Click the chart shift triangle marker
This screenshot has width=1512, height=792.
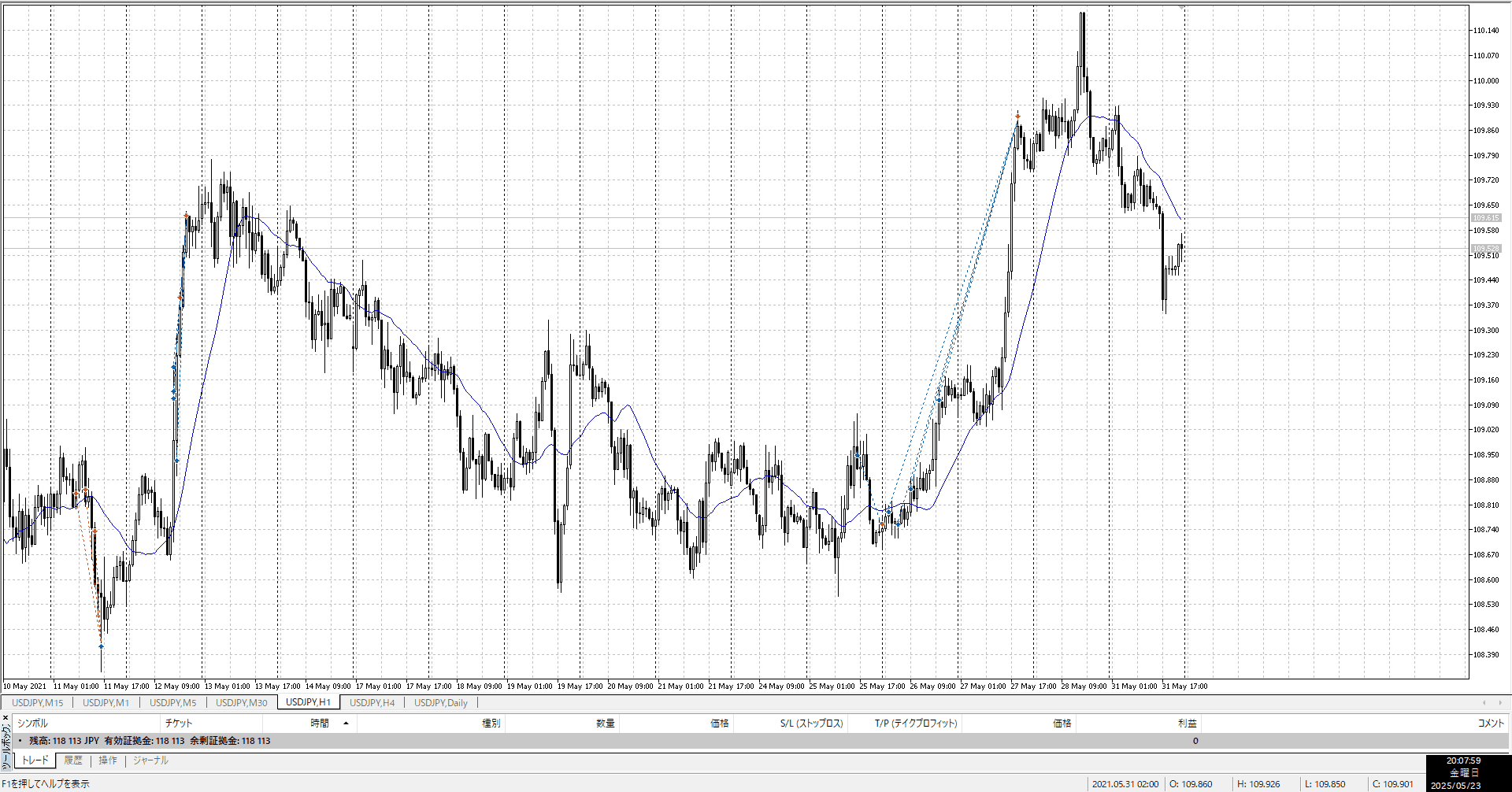click(1181, 7)
